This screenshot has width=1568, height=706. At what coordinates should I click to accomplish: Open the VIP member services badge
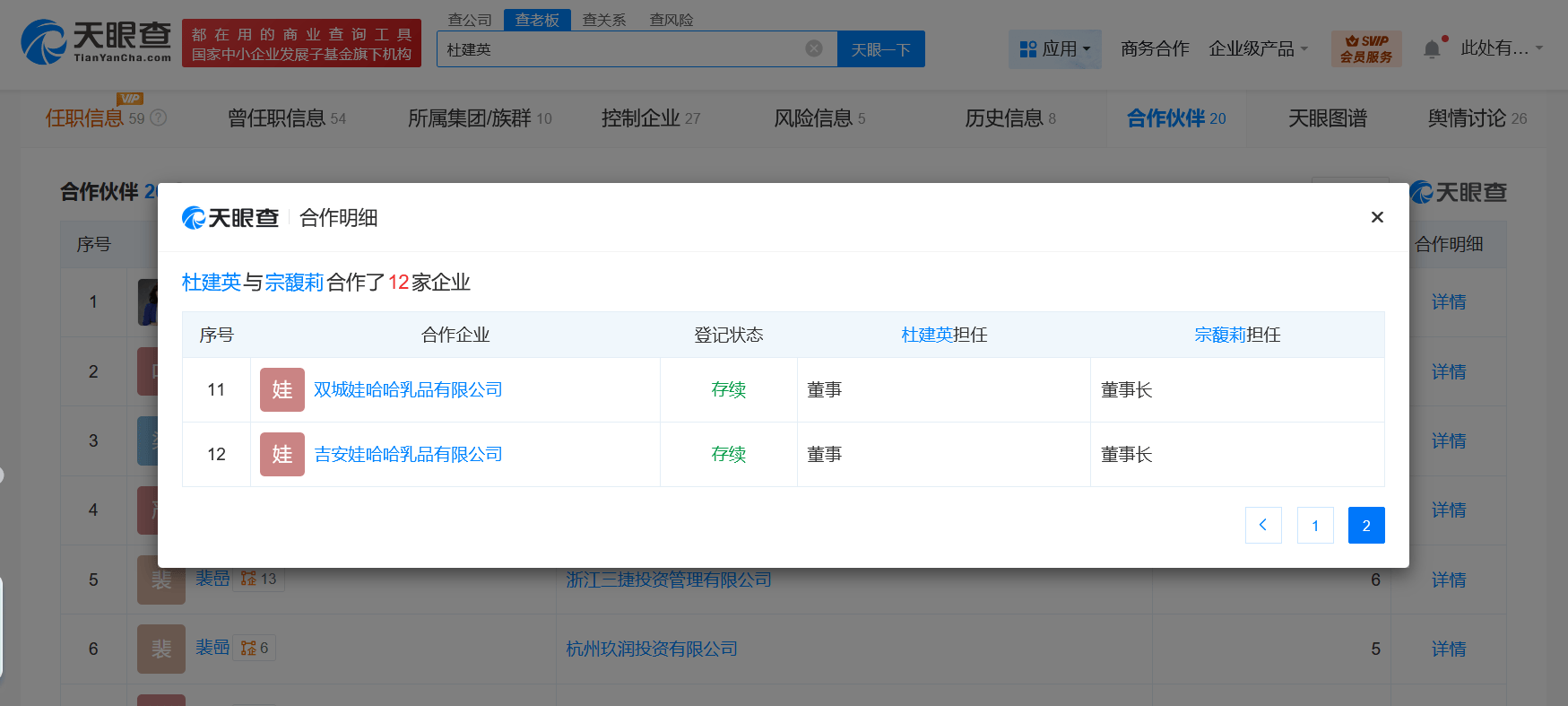[x=1366, y=48]
